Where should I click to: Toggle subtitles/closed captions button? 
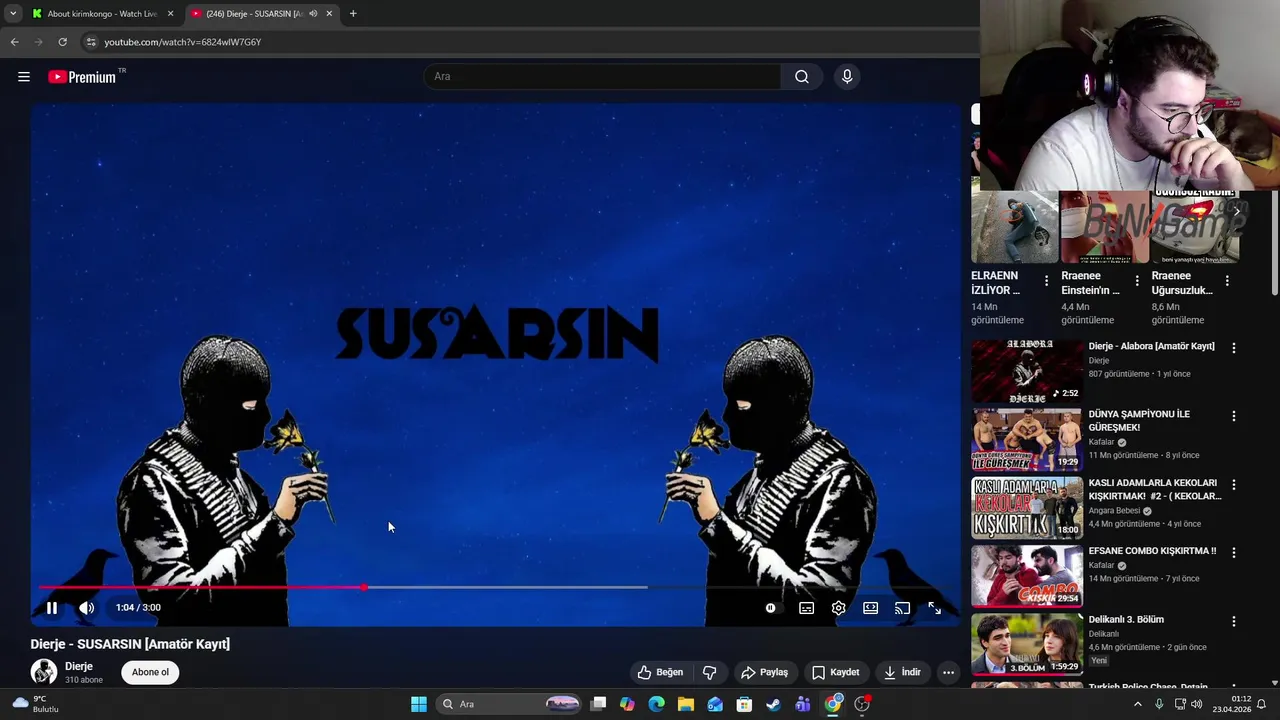[806, 607]
